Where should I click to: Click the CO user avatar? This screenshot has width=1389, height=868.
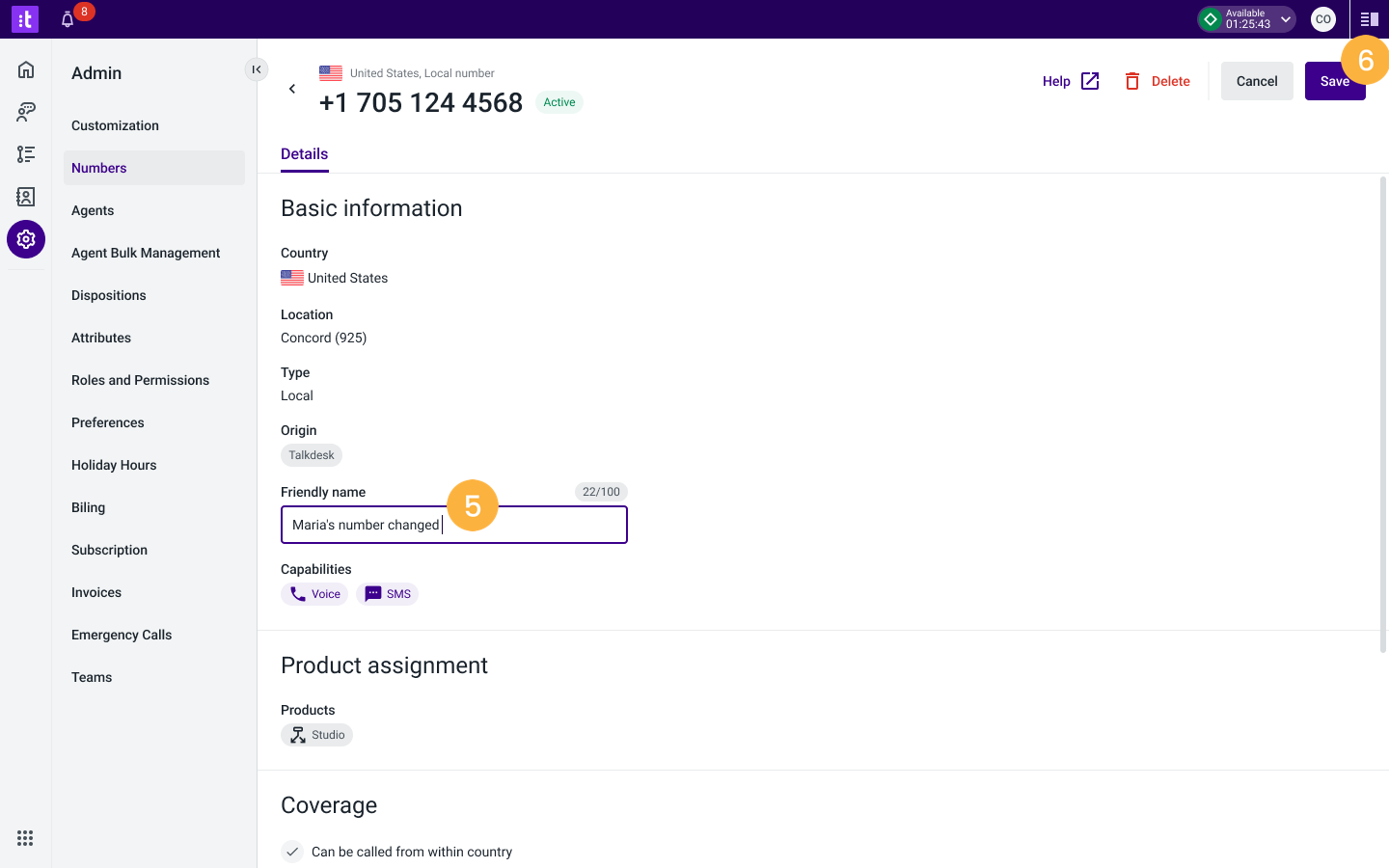[1323, 19]
